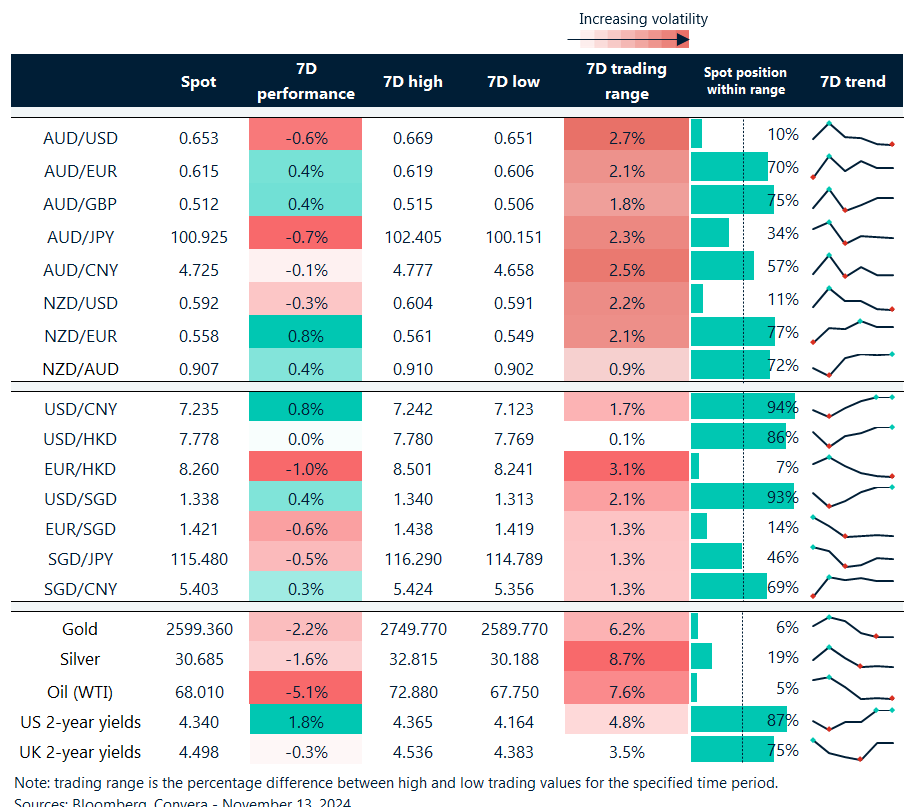The image size is (910, 807).
Task: Click the 7D trading range header
Action: (627, 81)
